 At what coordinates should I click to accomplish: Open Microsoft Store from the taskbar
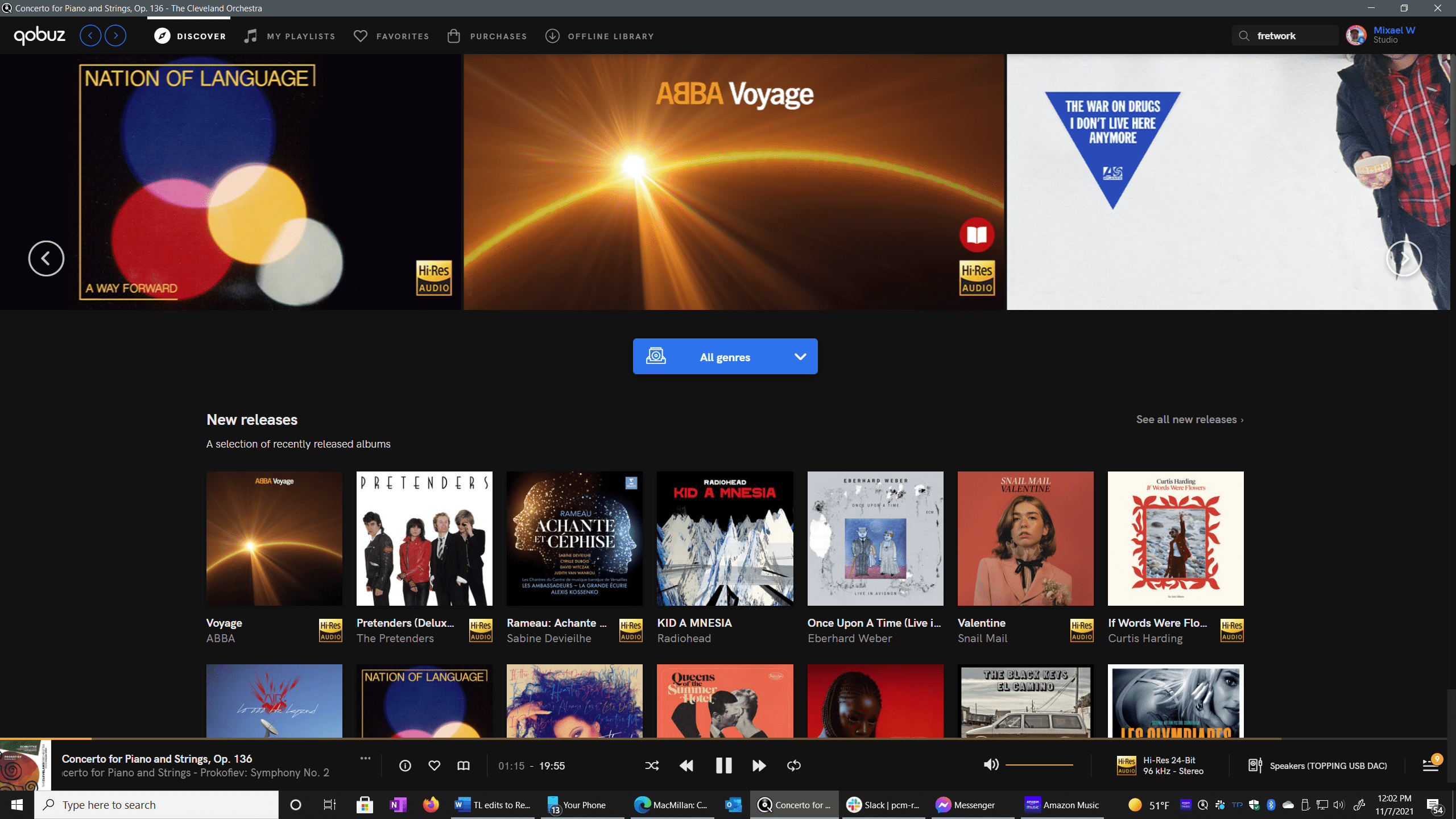click(365, 805)
